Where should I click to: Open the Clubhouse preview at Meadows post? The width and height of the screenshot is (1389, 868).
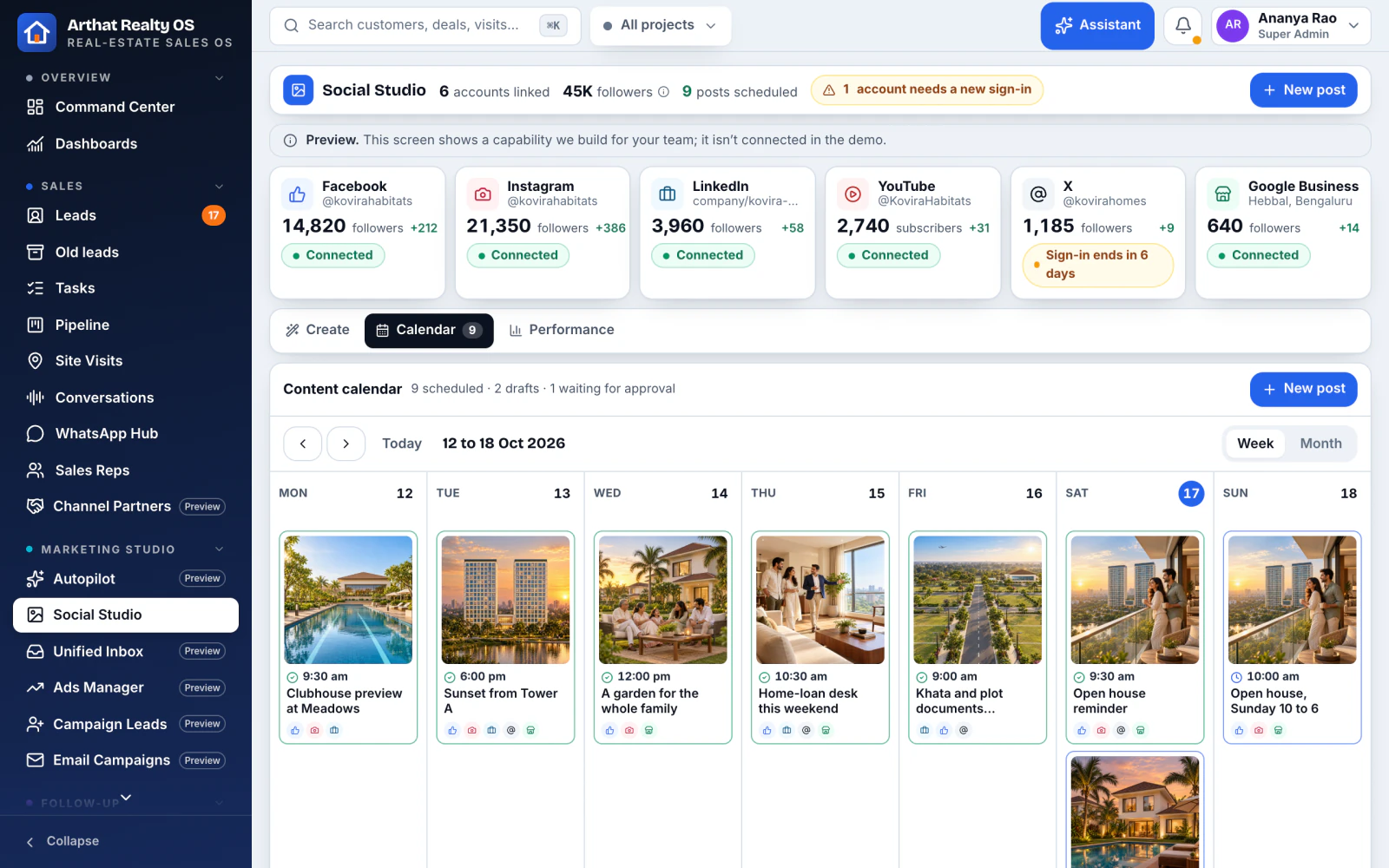pos(348,637)
